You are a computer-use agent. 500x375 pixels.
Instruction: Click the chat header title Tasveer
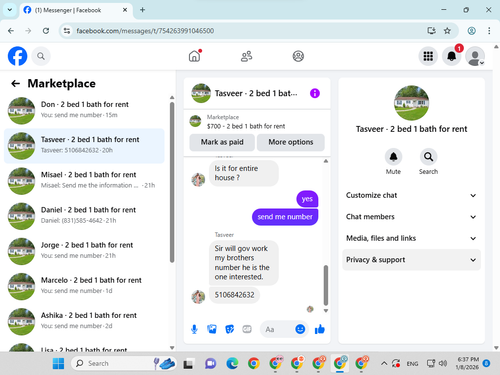coord(256,93)
